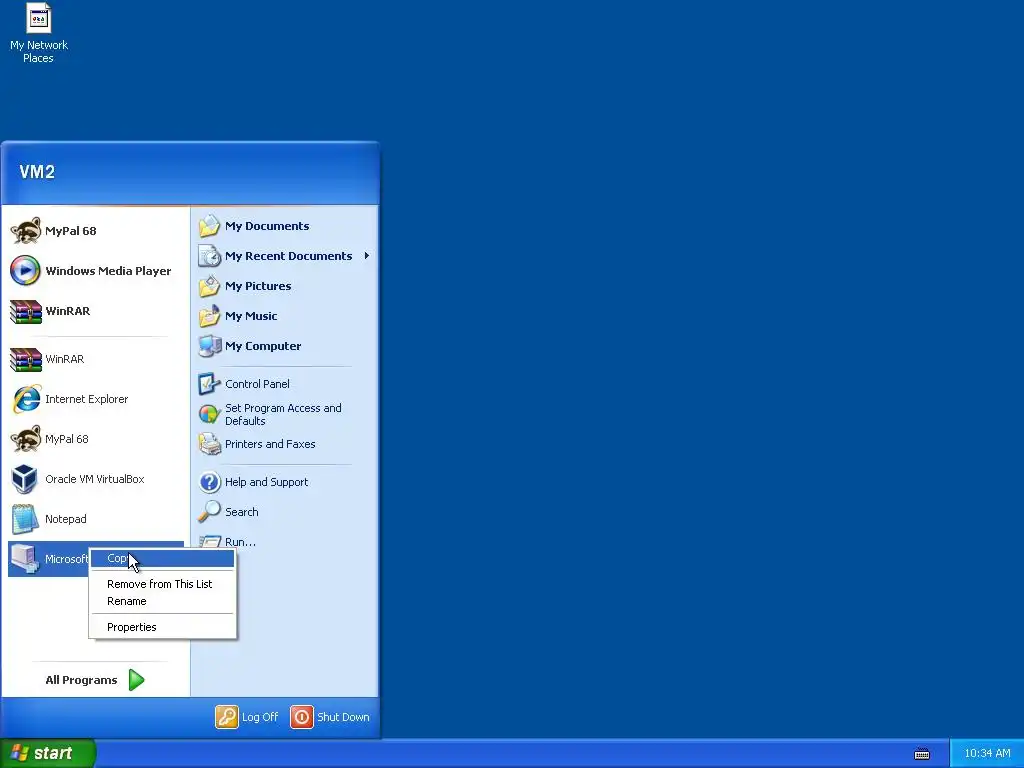Open Printers and Faxes
Viewport: 1024px width, 768px height.
(285, 444)
